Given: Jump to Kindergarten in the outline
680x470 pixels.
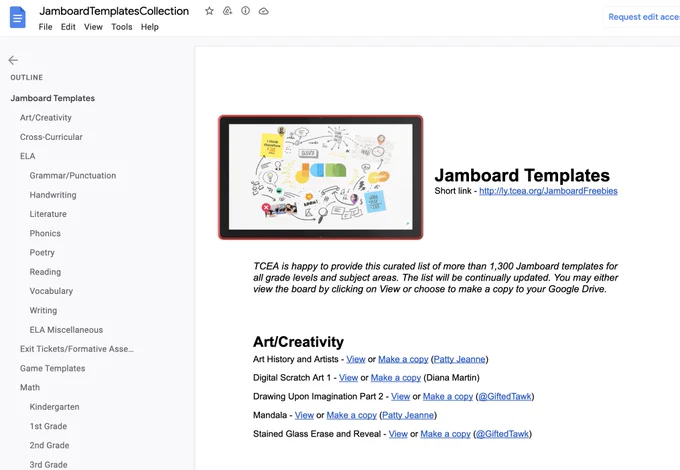Looking at the screenshot, I should click(55, 407).
